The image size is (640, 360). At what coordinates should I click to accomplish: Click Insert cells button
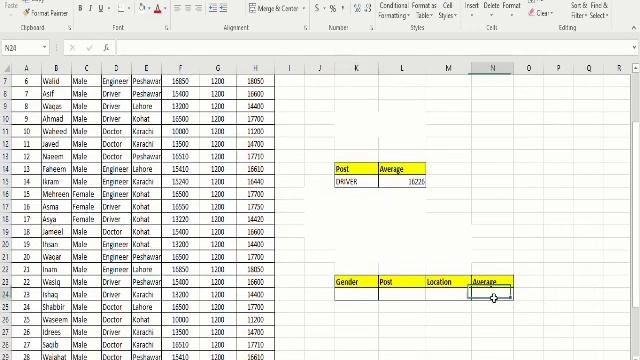(471, 10)
